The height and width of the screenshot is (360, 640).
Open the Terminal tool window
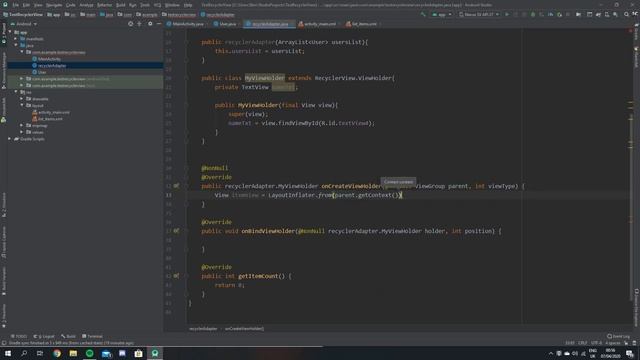pyautogui.click(x=92, y=336)
